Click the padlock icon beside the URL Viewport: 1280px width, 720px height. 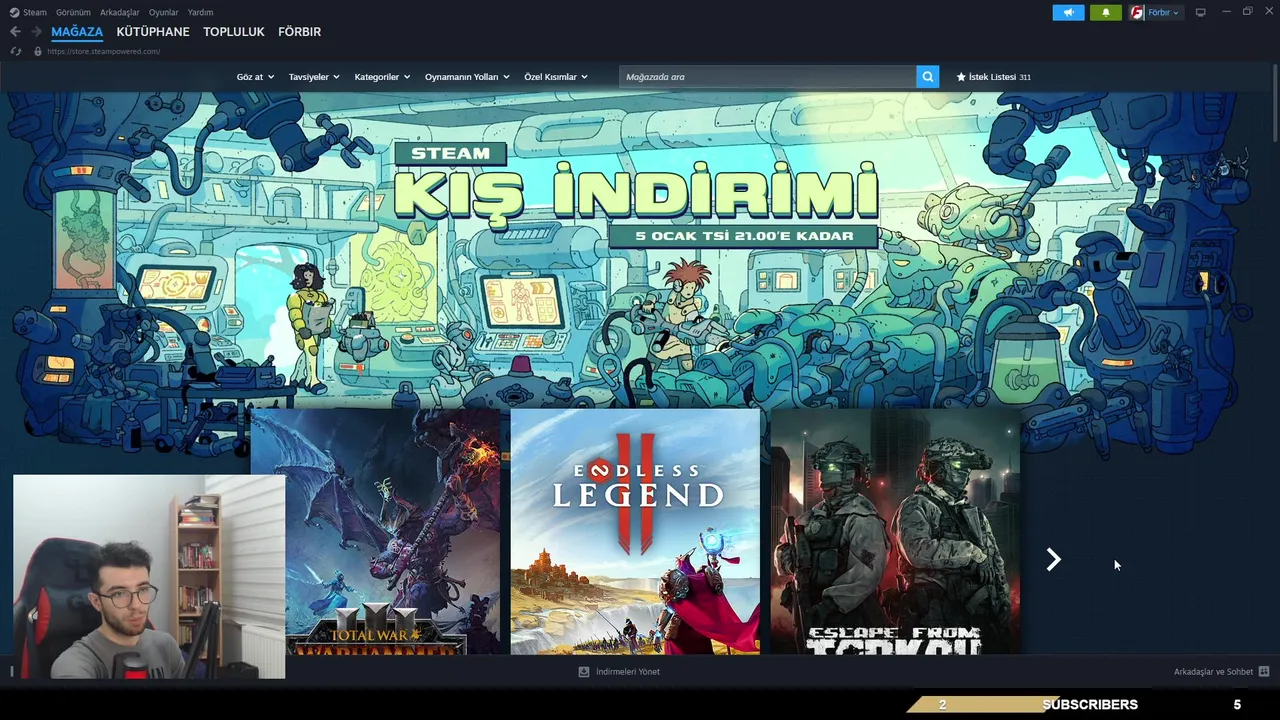point(38,51)
